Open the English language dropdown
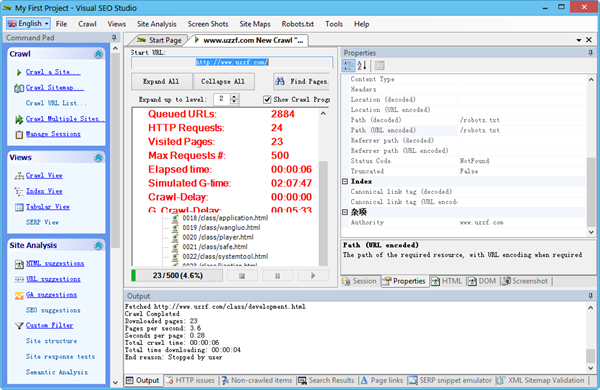The width and height of the screenshot is (600, 390). [x=28, y=24]
